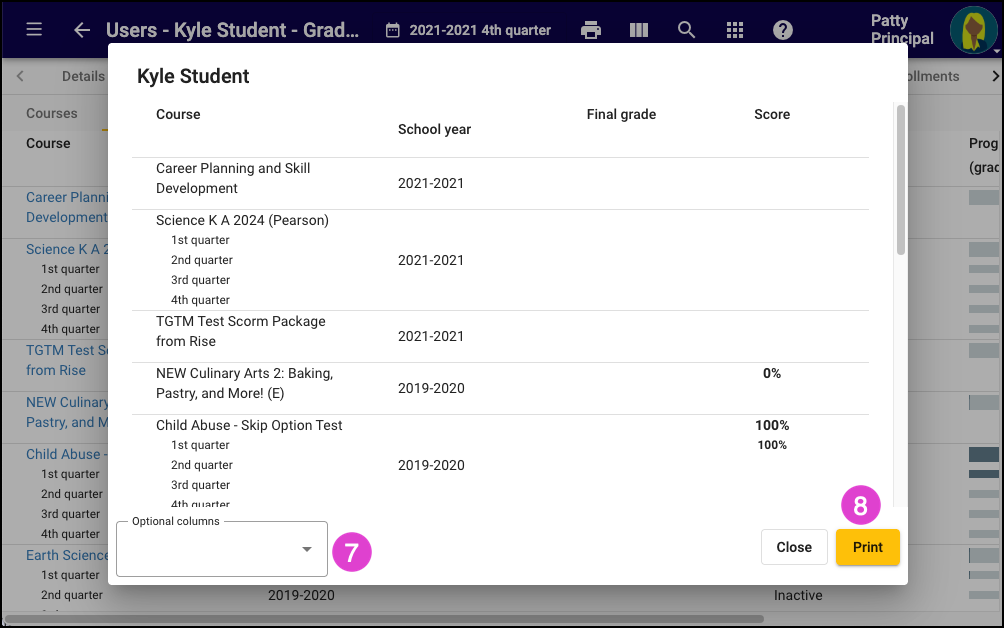Click the Kyle Student dialog title
Image resolution: width=1004 pixels, height=628 pixels.
pyautogui.click(x=193, y=76)
